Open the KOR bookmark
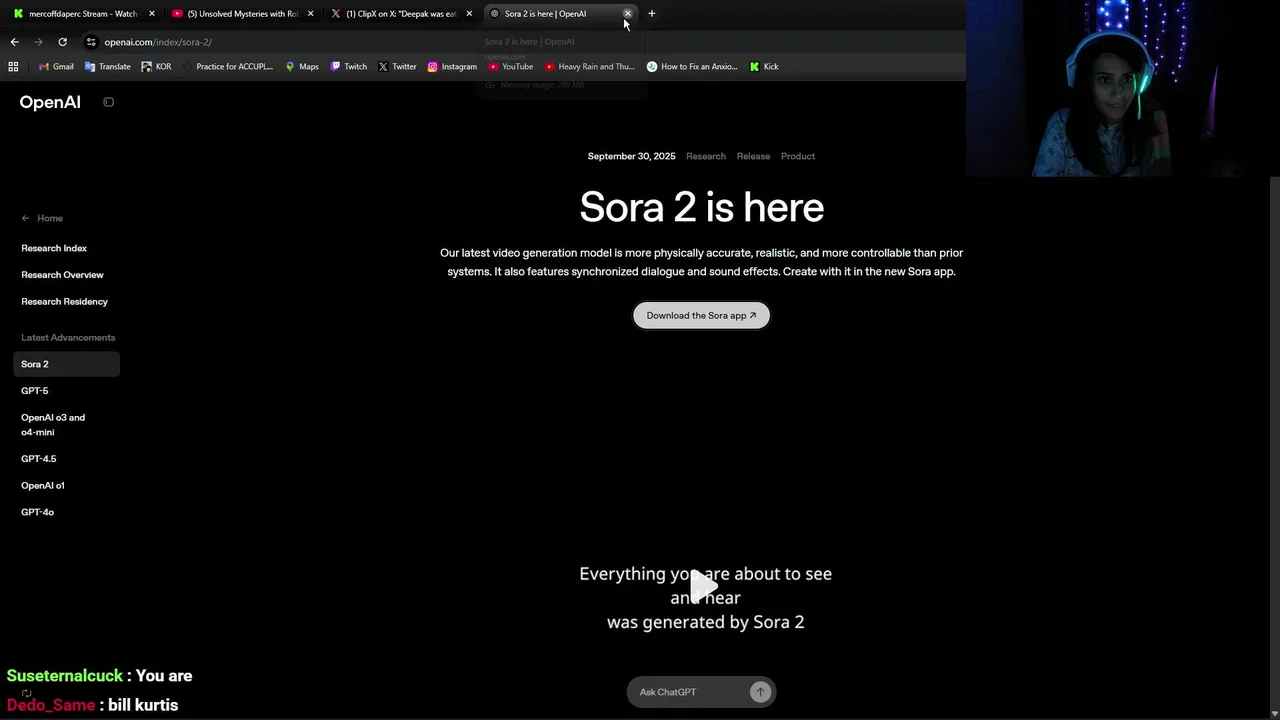The width and height of the screenshot is (1280, 720). click(x=156, y=67)
